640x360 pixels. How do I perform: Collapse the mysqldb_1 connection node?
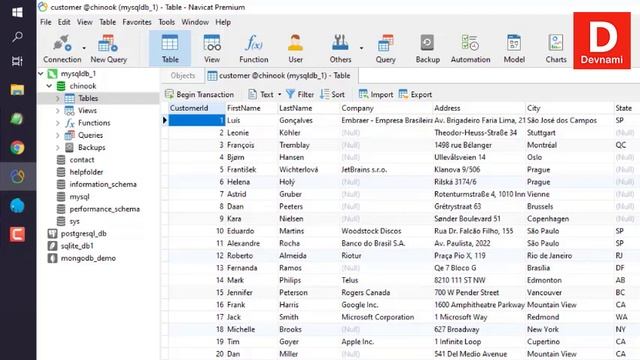41,73
